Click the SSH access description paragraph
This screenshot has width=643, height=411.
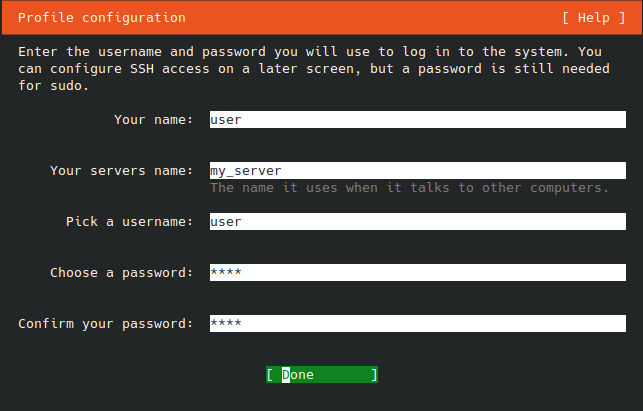pos(314,68)
